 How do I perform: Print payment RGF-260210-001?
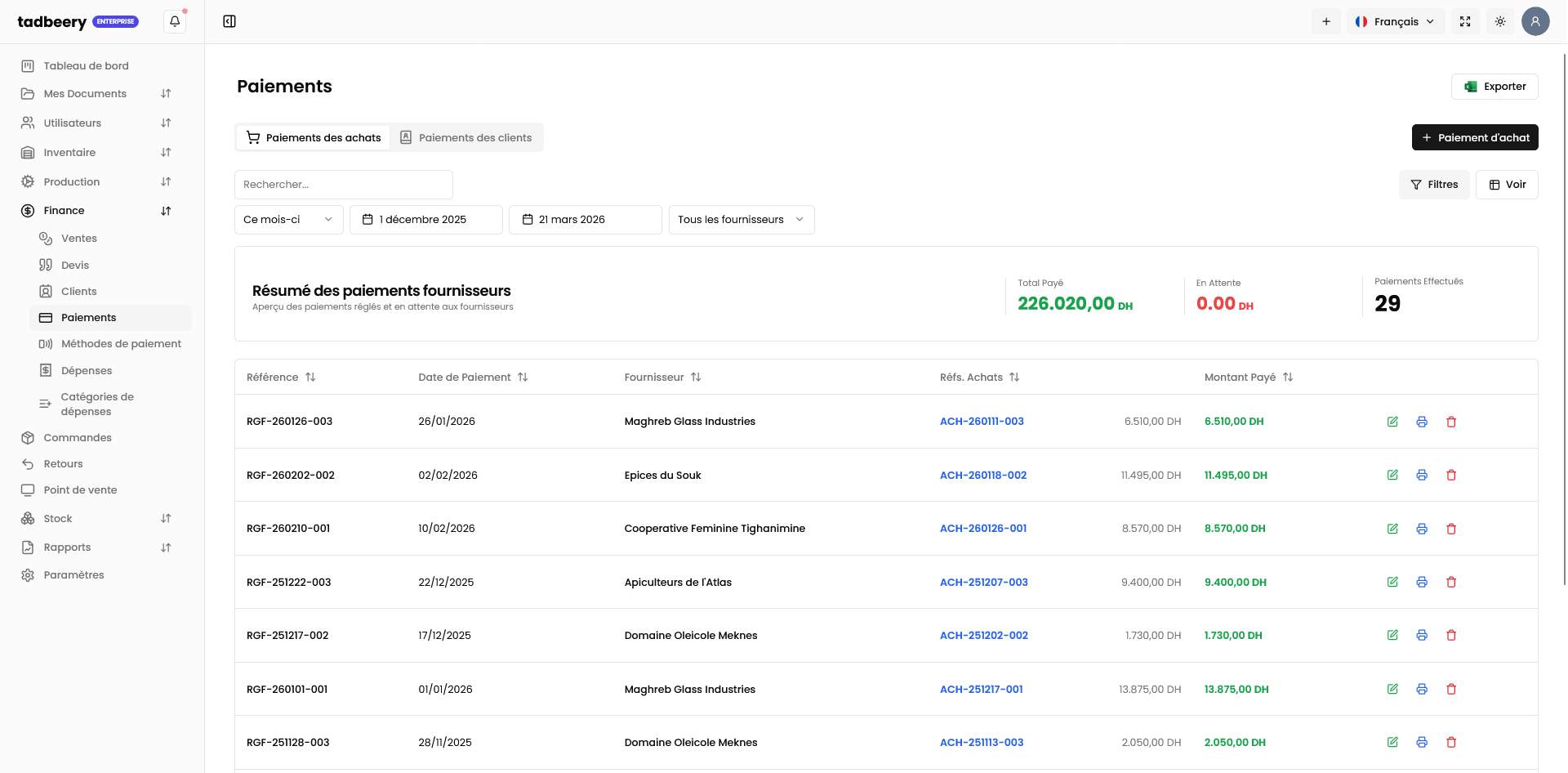click(x=1422, y=529)
